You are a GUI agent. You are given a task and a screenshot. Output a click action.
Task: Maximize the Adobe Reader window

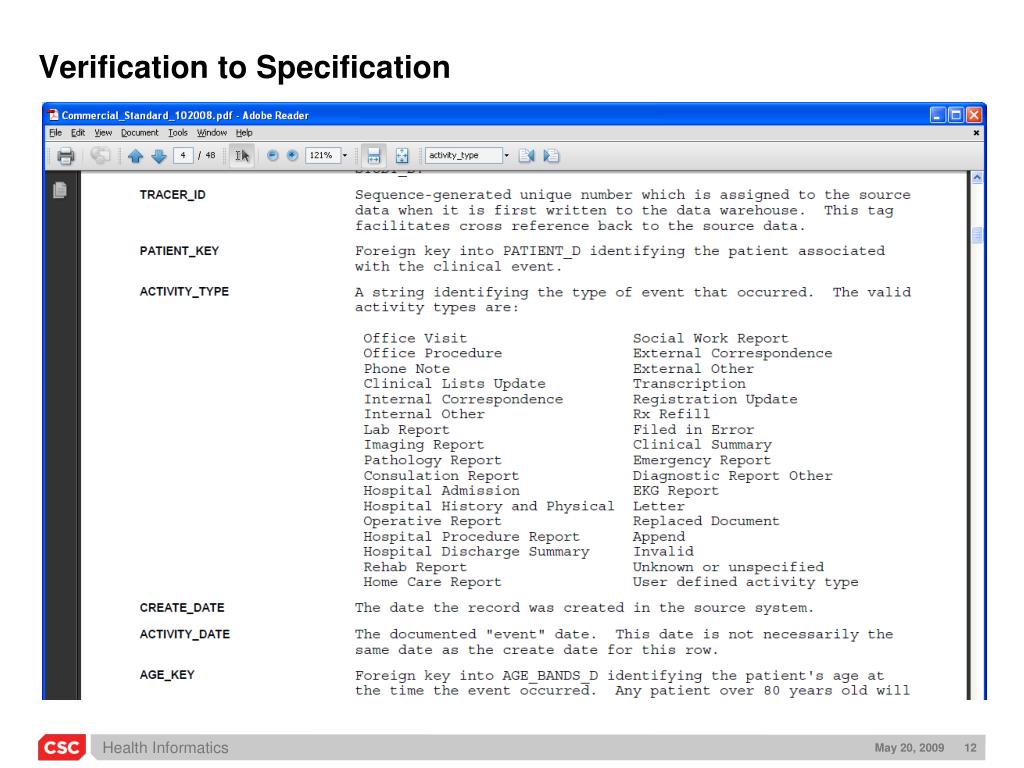[x=956, y=115]
